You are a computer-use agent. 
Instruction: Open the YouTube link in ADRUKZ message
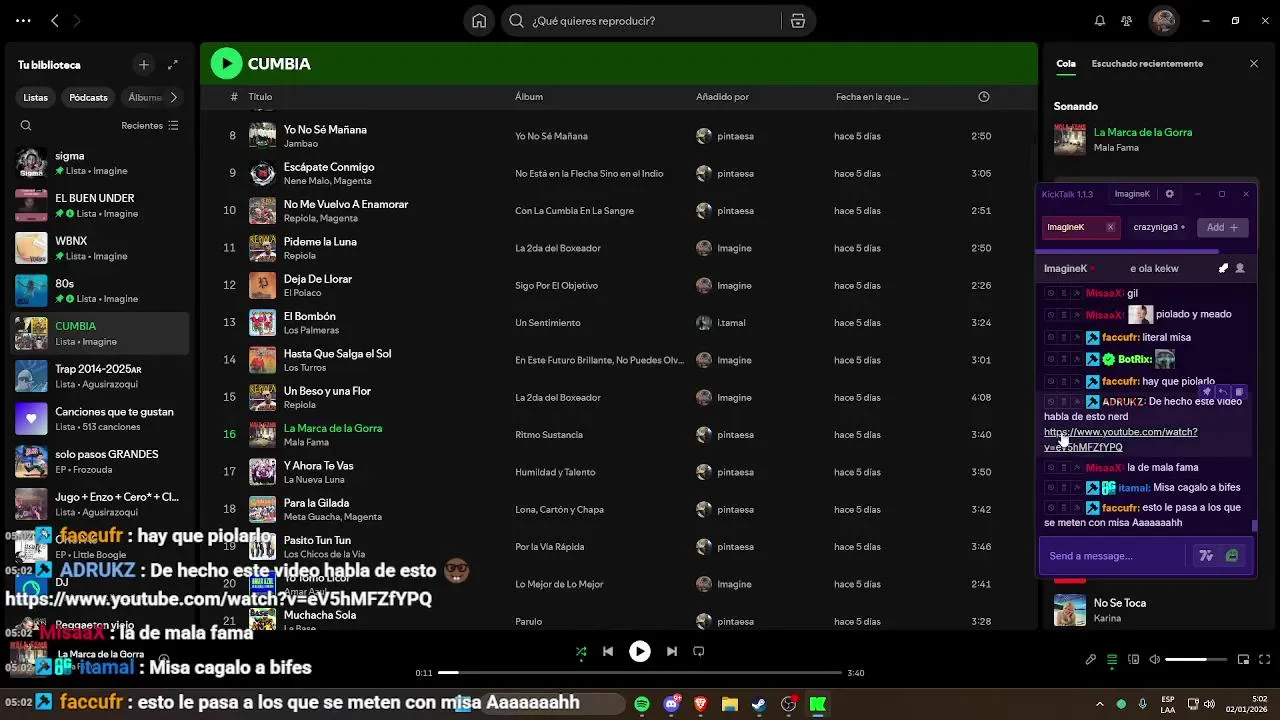click(1120, 440)
